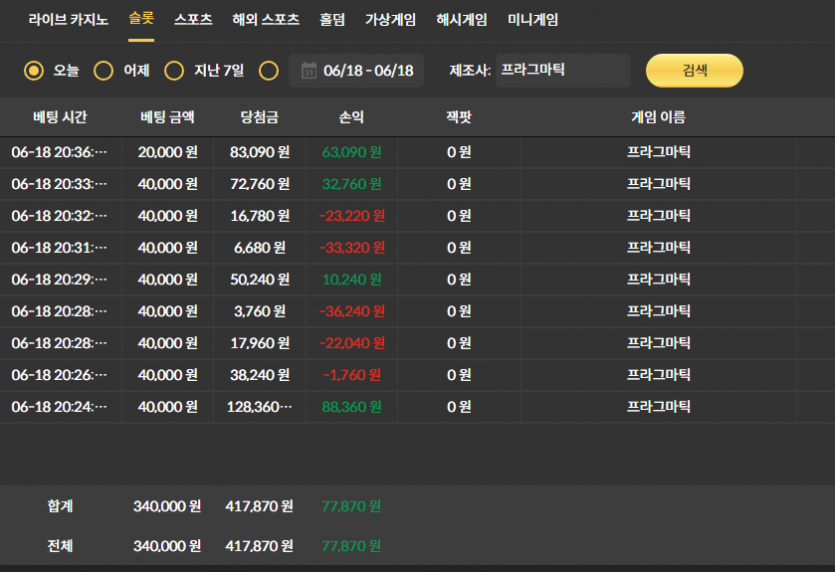835x572 pixels.
Task: Select the 06-18 20:31 bet row time
Action: (59, 248)
